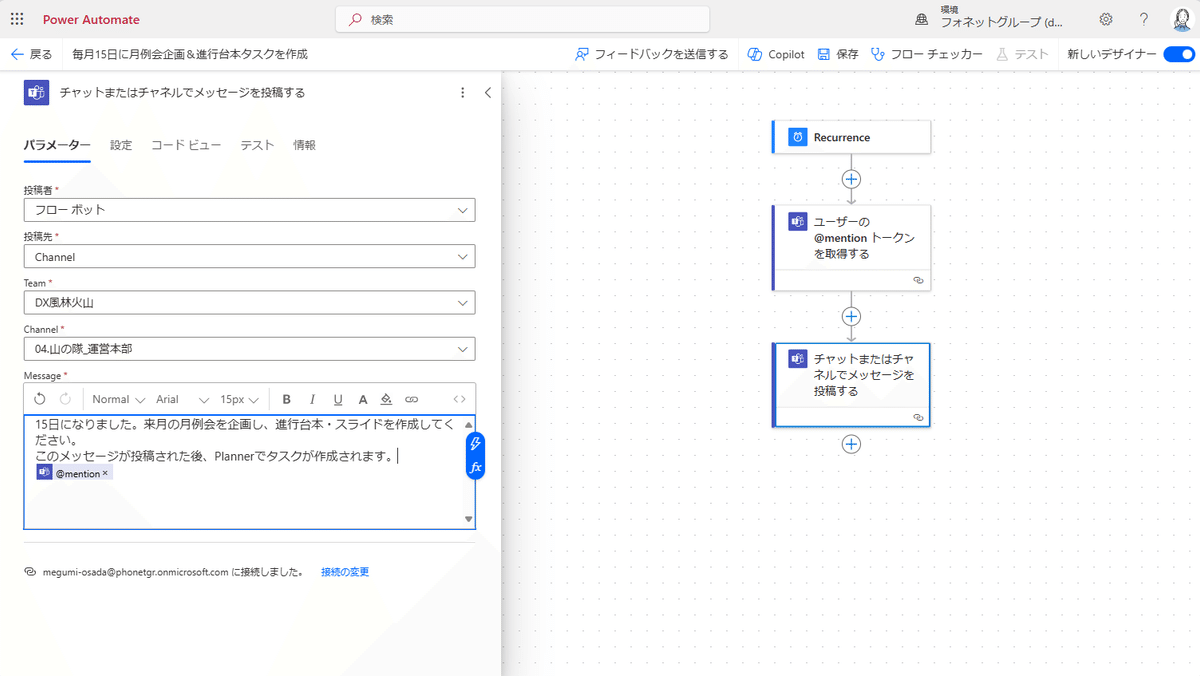Toggle underline formatting
This screenshot has height=676, width=1200.
(x=338, y=399)
